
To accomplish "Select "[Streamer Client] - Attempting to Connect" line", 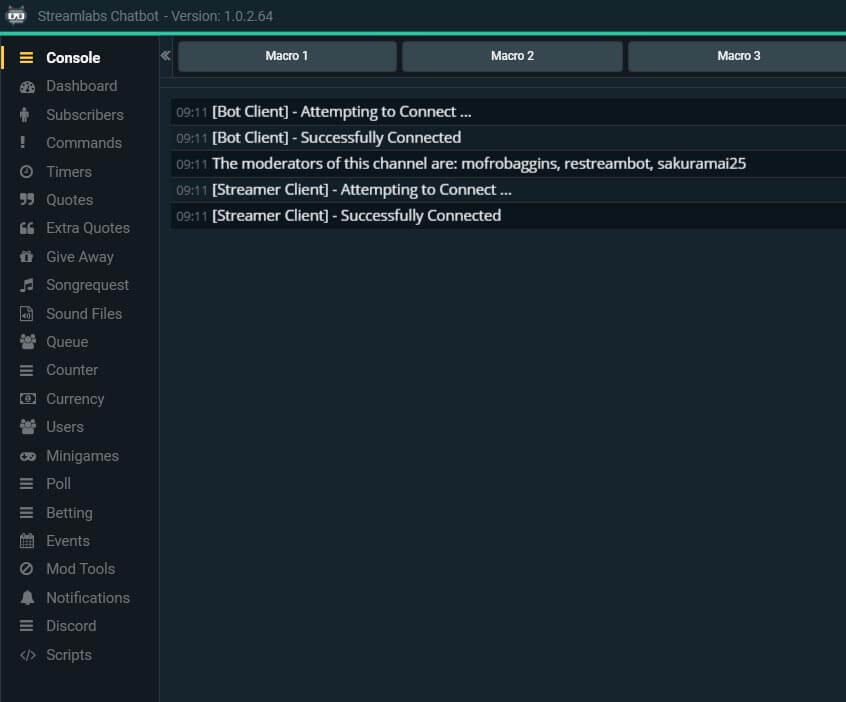I will [508, 190].
